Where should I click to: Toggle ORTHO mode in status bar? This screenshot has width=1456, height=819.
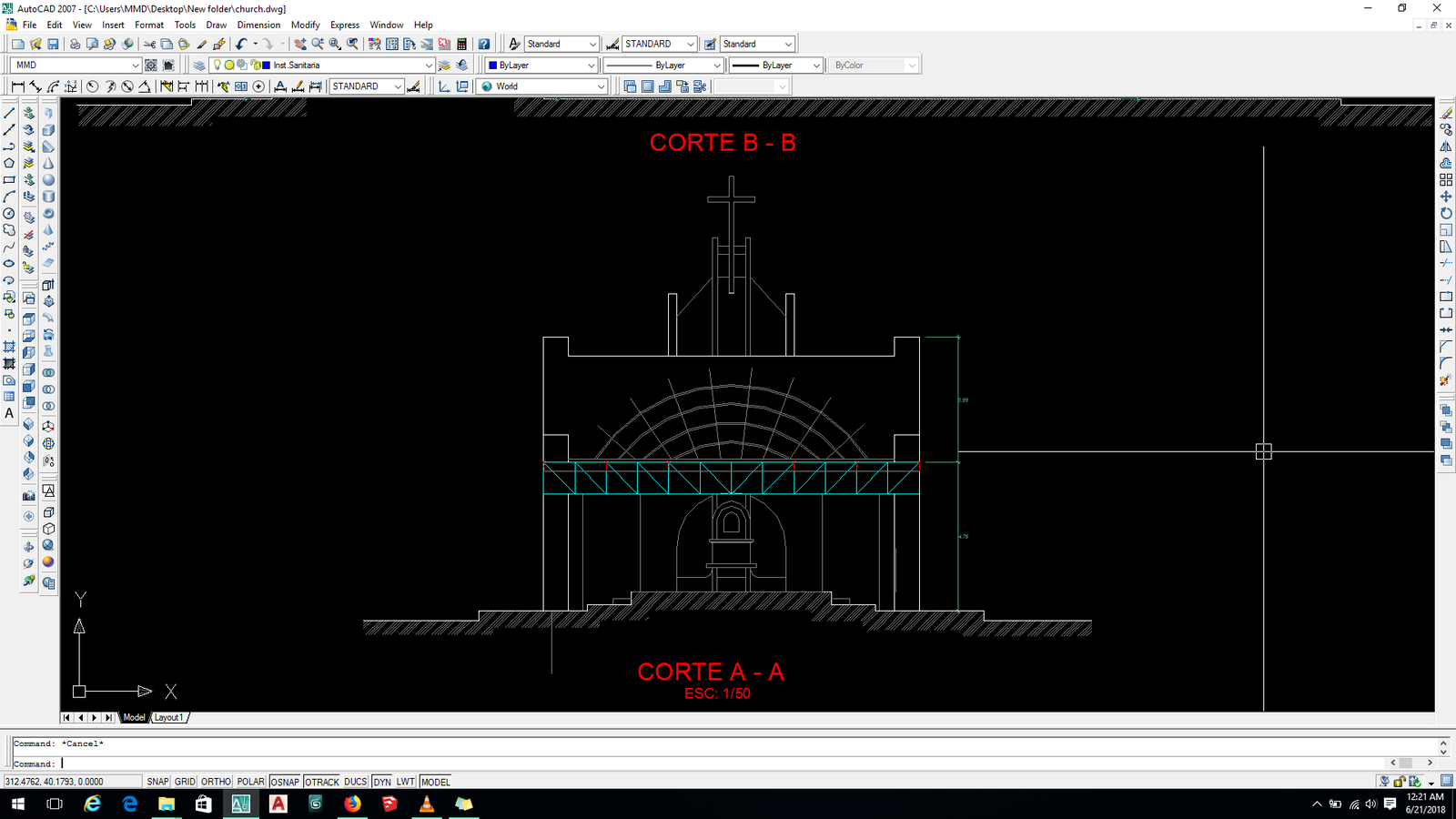click(216, 782)
